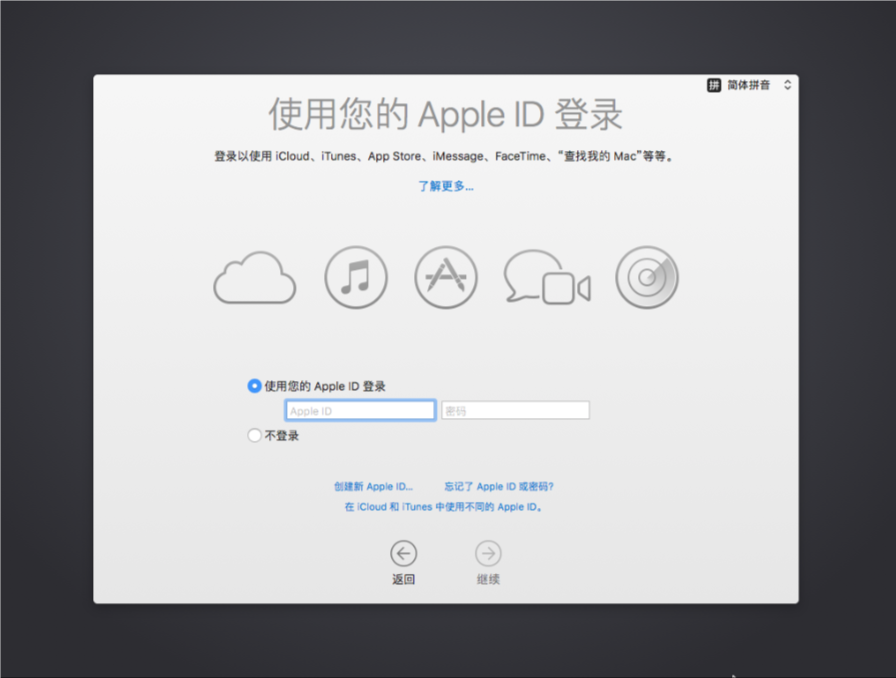Viewport: 896px width, 678px height.
Task: Focus the Apple ID text field
Action: pos(361,410)
